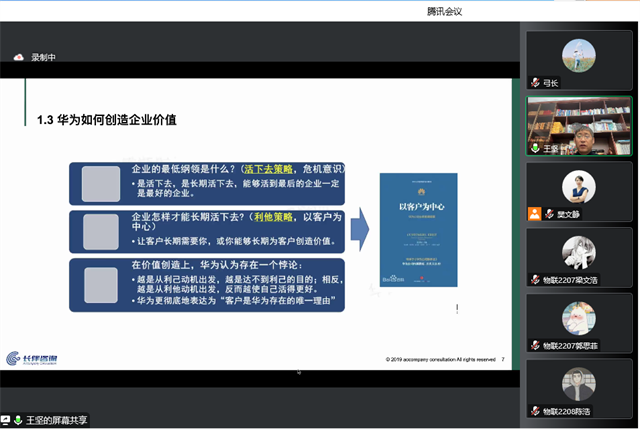This screenshot has width=640, height=429.
Task: Click the green mic icon on 王坚's video
Action: [x=535, y=148]
